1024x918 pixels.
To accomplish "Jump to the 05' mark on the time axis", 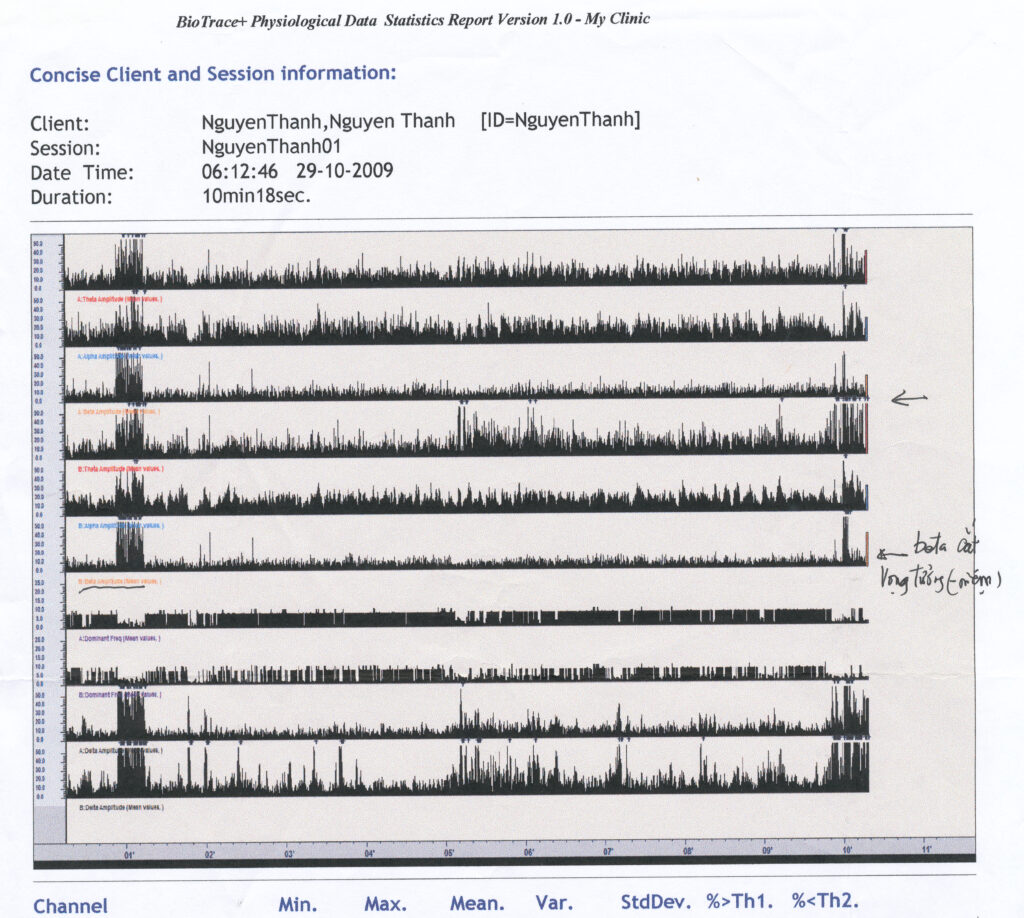I will click(x=450, y=853).
